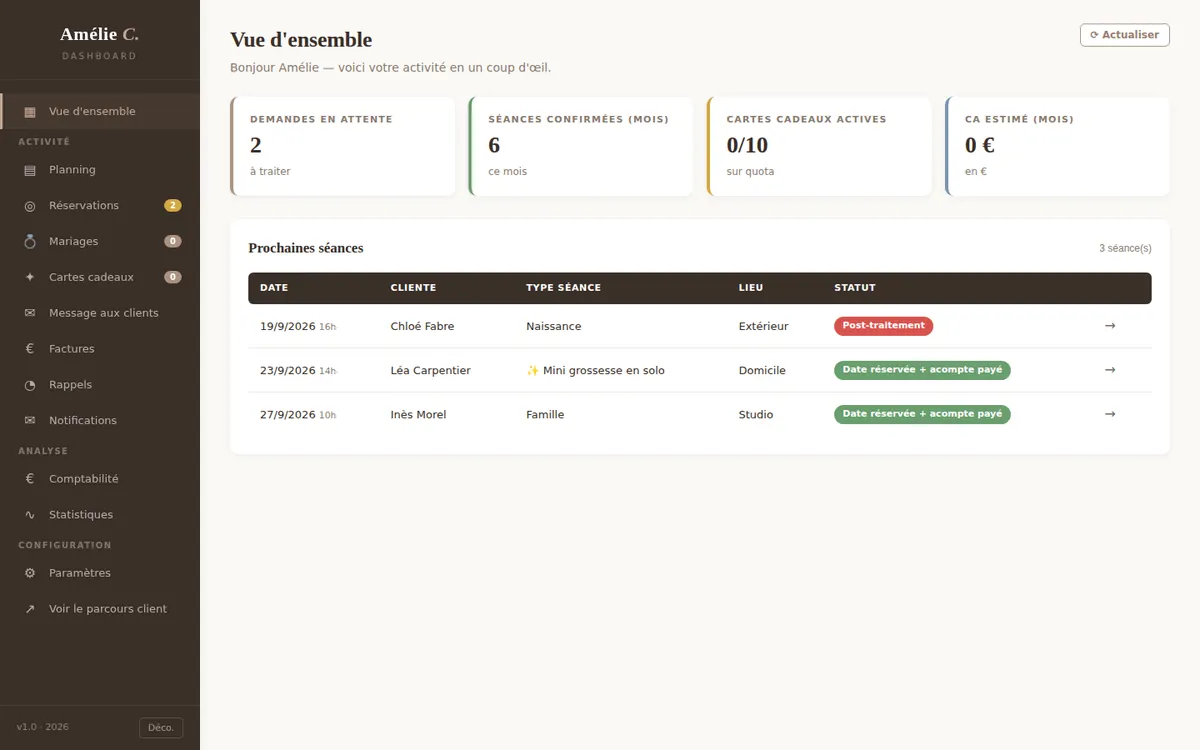This screenshot has height=750, width=1200.
Task: Click the DATE column header
Action: point(274,288)
